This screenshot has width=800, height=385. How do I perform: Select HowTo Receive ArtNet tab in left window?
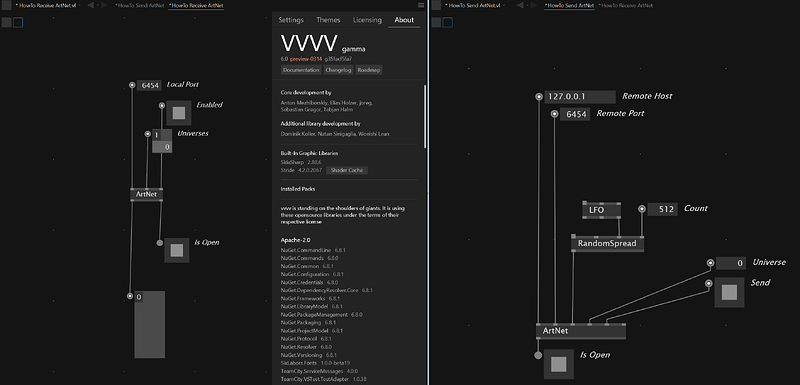tap(196, 6)
